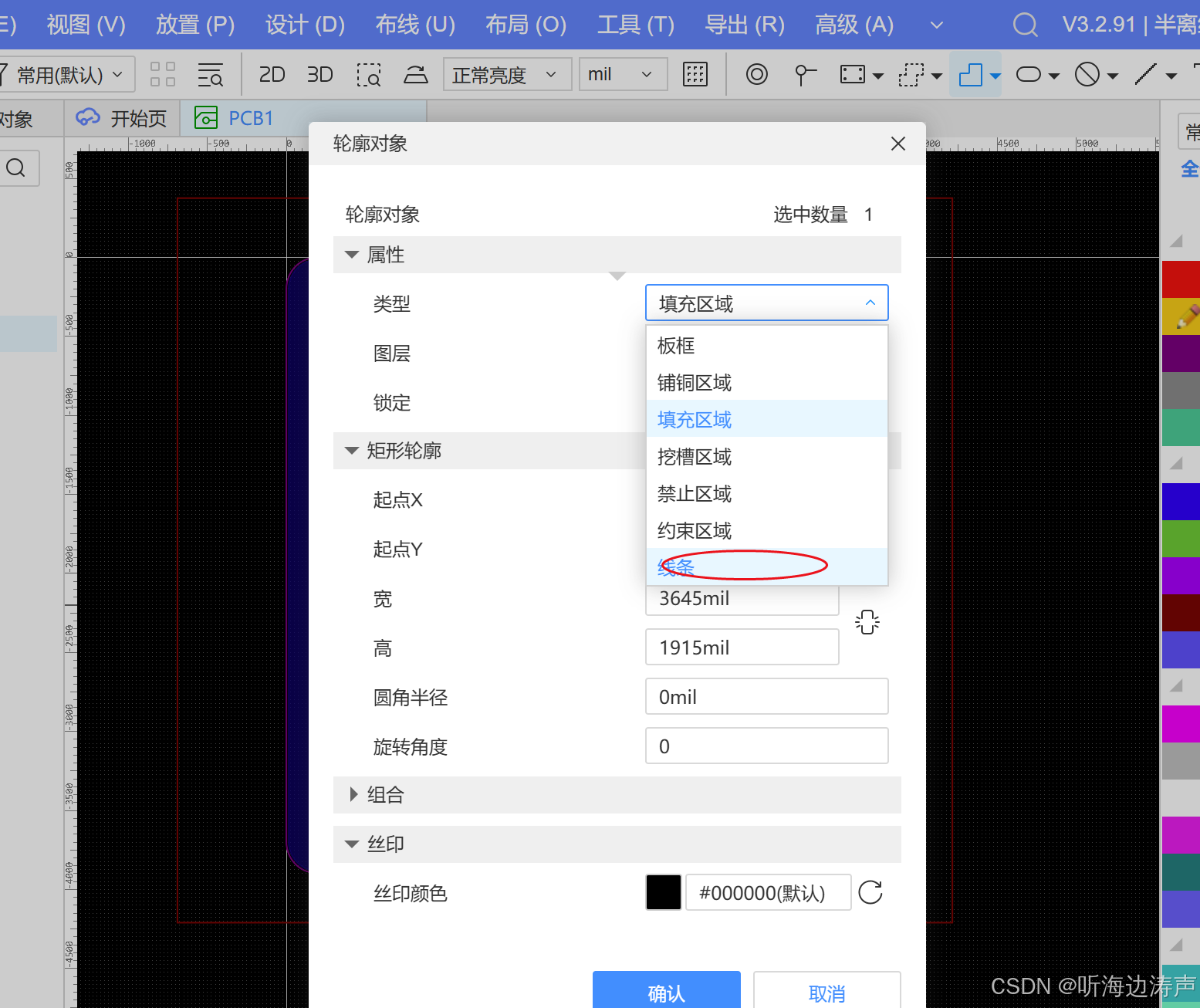The height and width of the screenshot is (1008, 1200).
Task: Click the pencil icon on yellow layer
Action: (1188, 316)
